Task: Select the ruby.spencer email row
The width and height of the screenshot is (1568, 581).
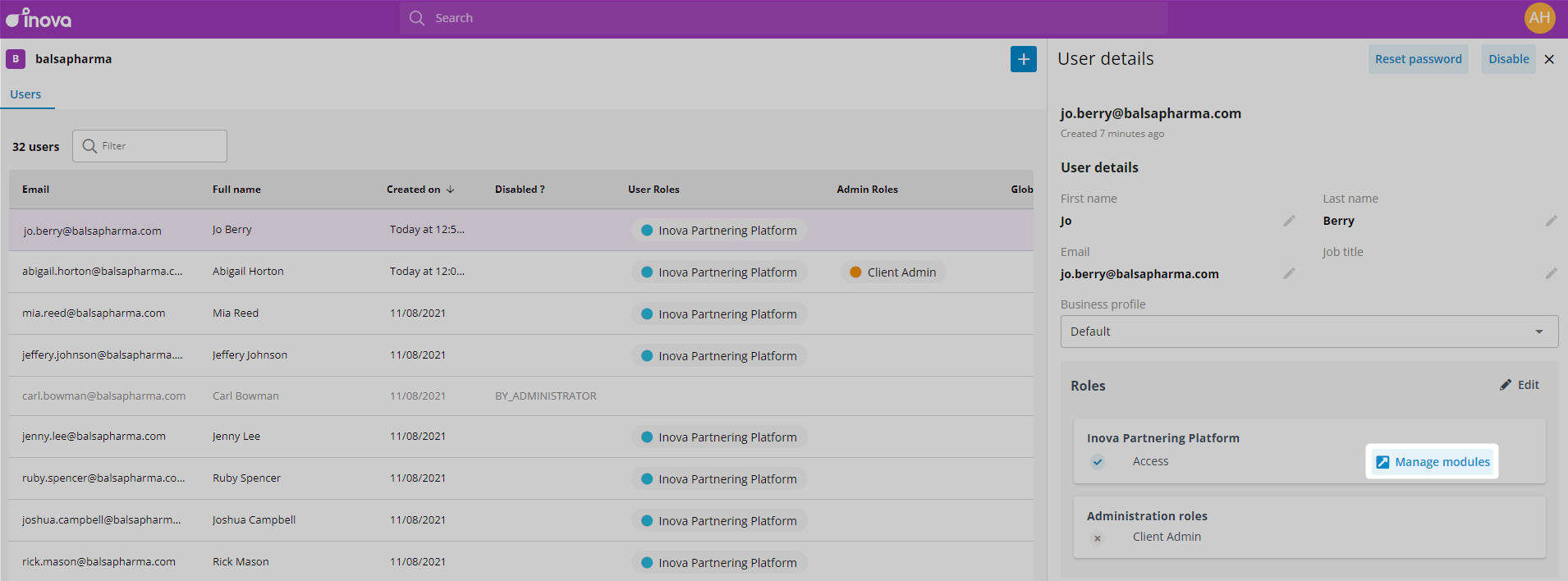Action: pos(521,478)
